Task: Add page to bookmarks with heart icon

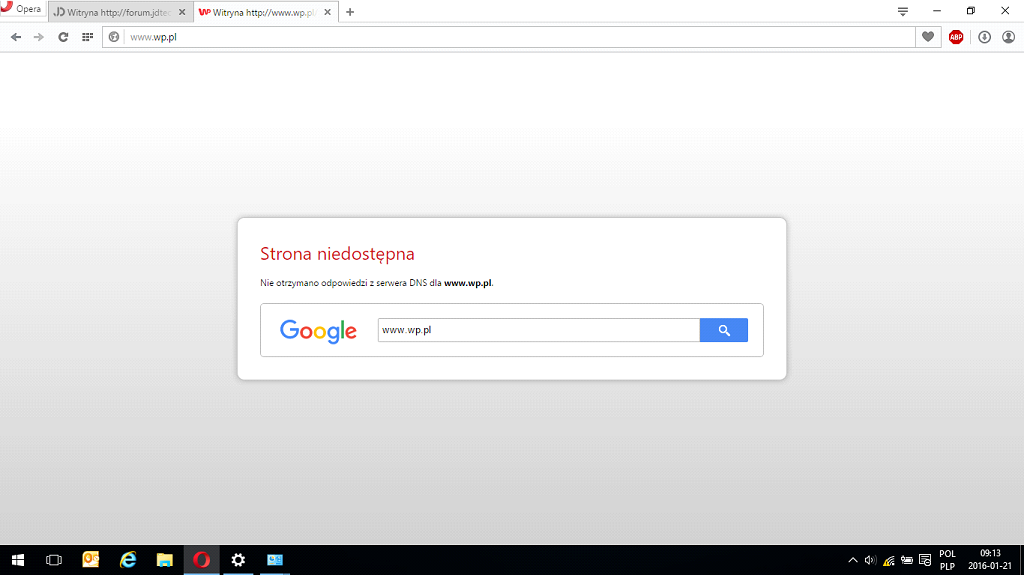Action: click(x=929, y=37)
